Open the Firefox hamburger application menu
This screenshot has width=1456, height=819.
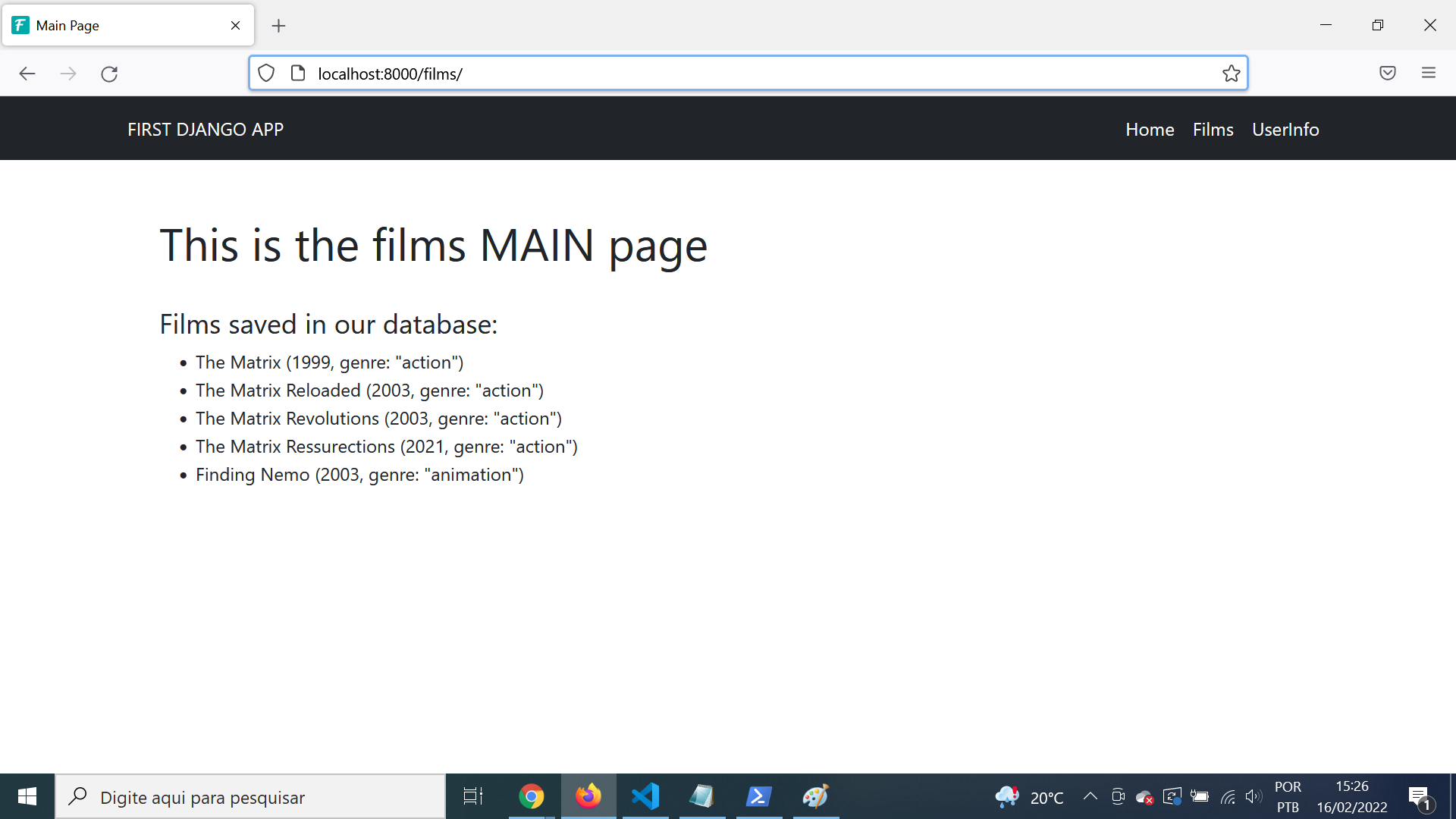click(x=1428, y=73)
